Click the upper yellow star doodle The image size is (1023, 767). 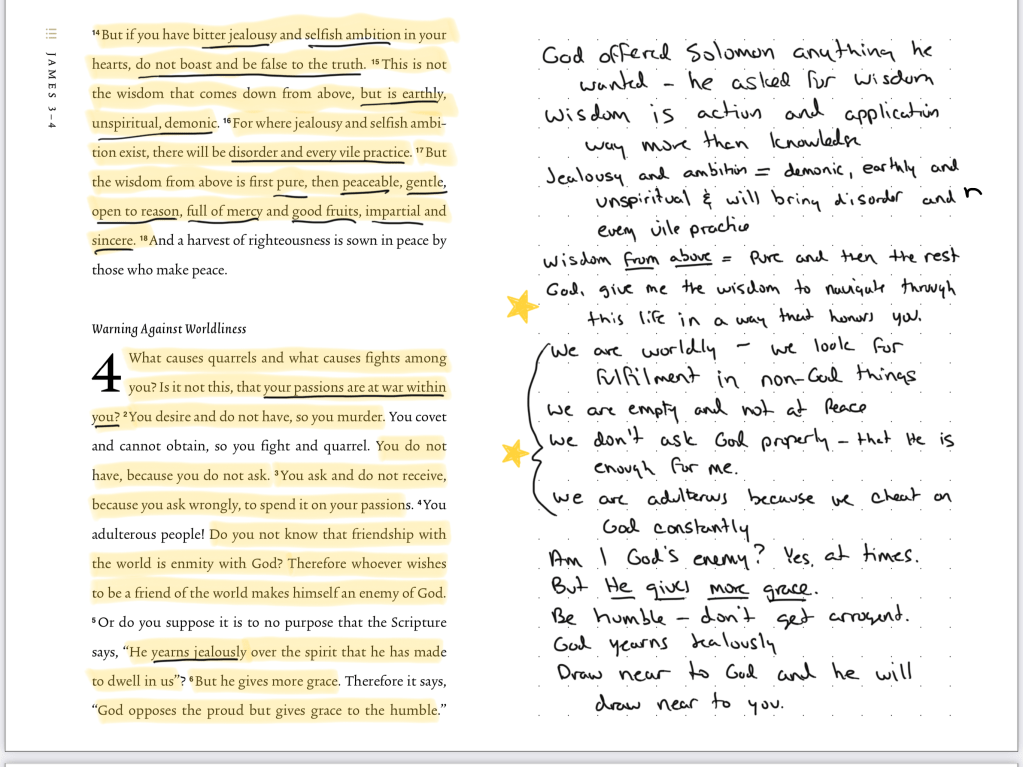[521, 307]
